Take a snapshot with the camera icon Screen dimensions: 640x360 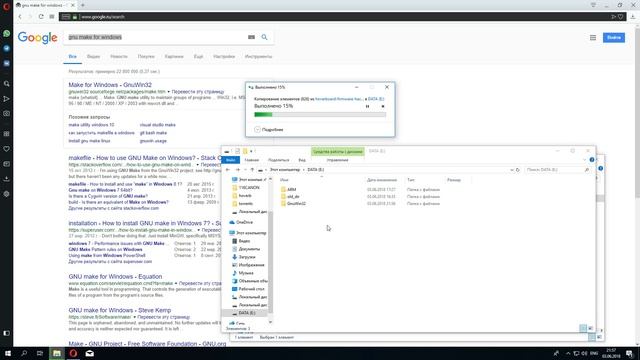click(7, 113)
